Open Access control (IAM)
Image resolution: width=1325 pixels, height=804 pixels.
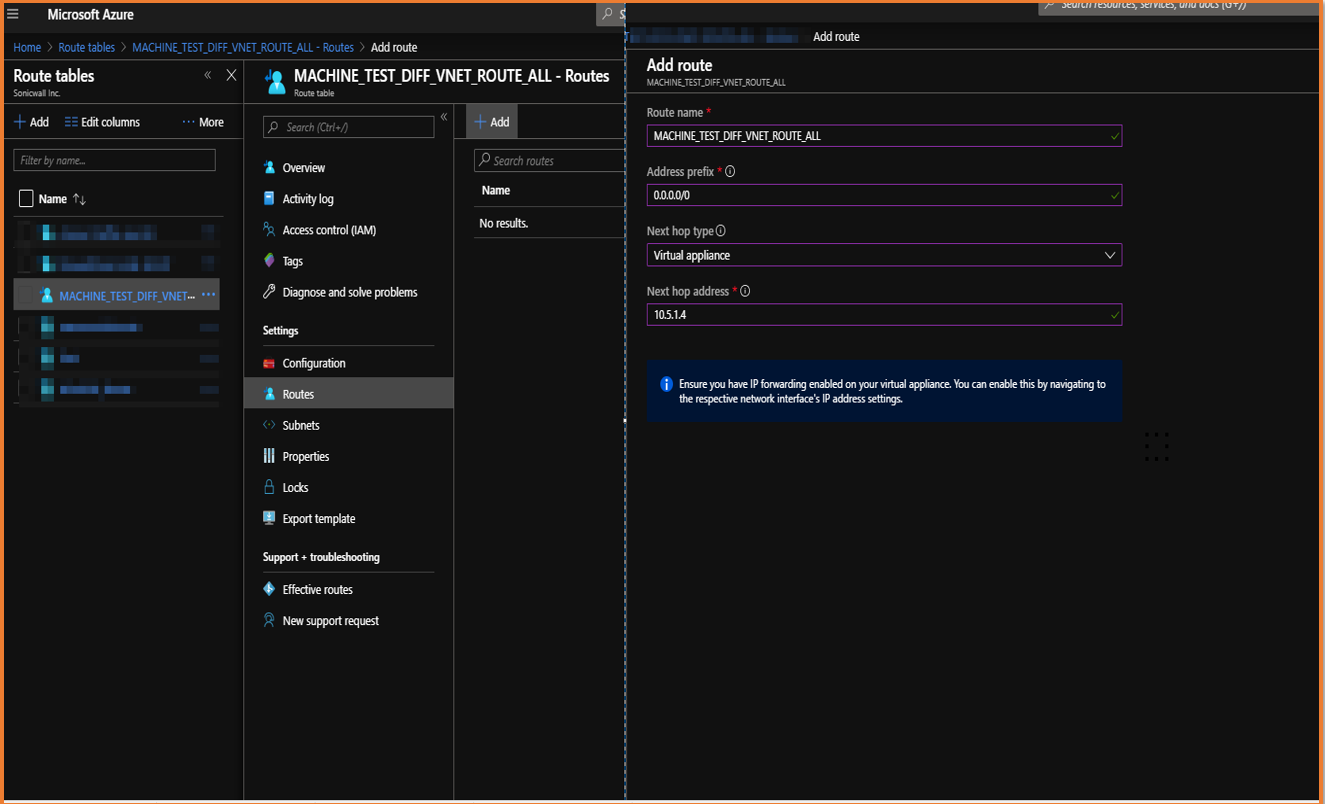[x=329, y=230]
